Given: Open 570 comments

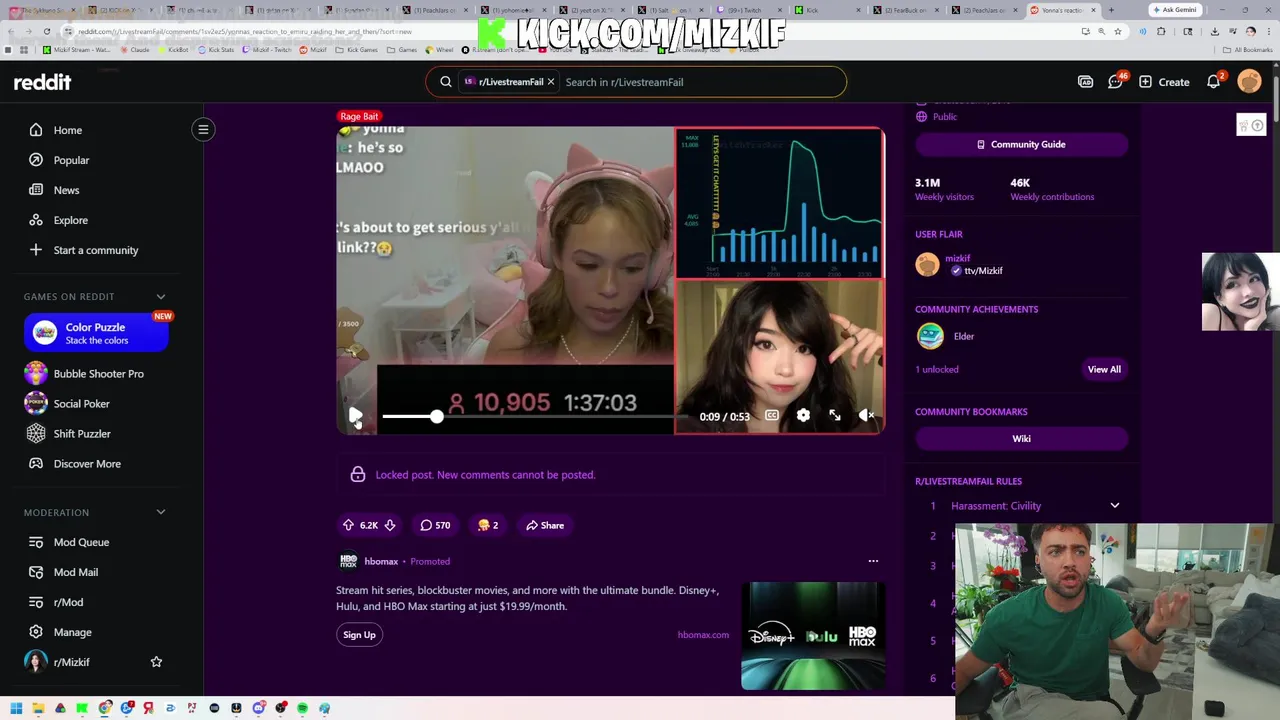Looking at the screenshot, I should (x=435, y=525).
